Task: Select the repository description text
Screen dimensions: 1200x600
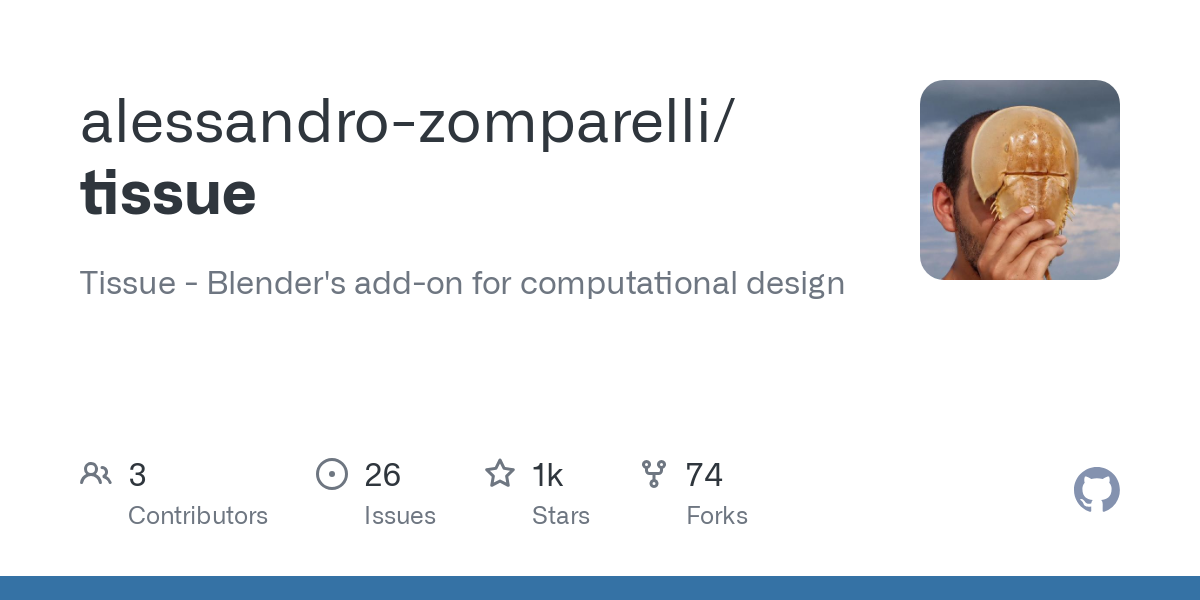Action: click(462, 284)
